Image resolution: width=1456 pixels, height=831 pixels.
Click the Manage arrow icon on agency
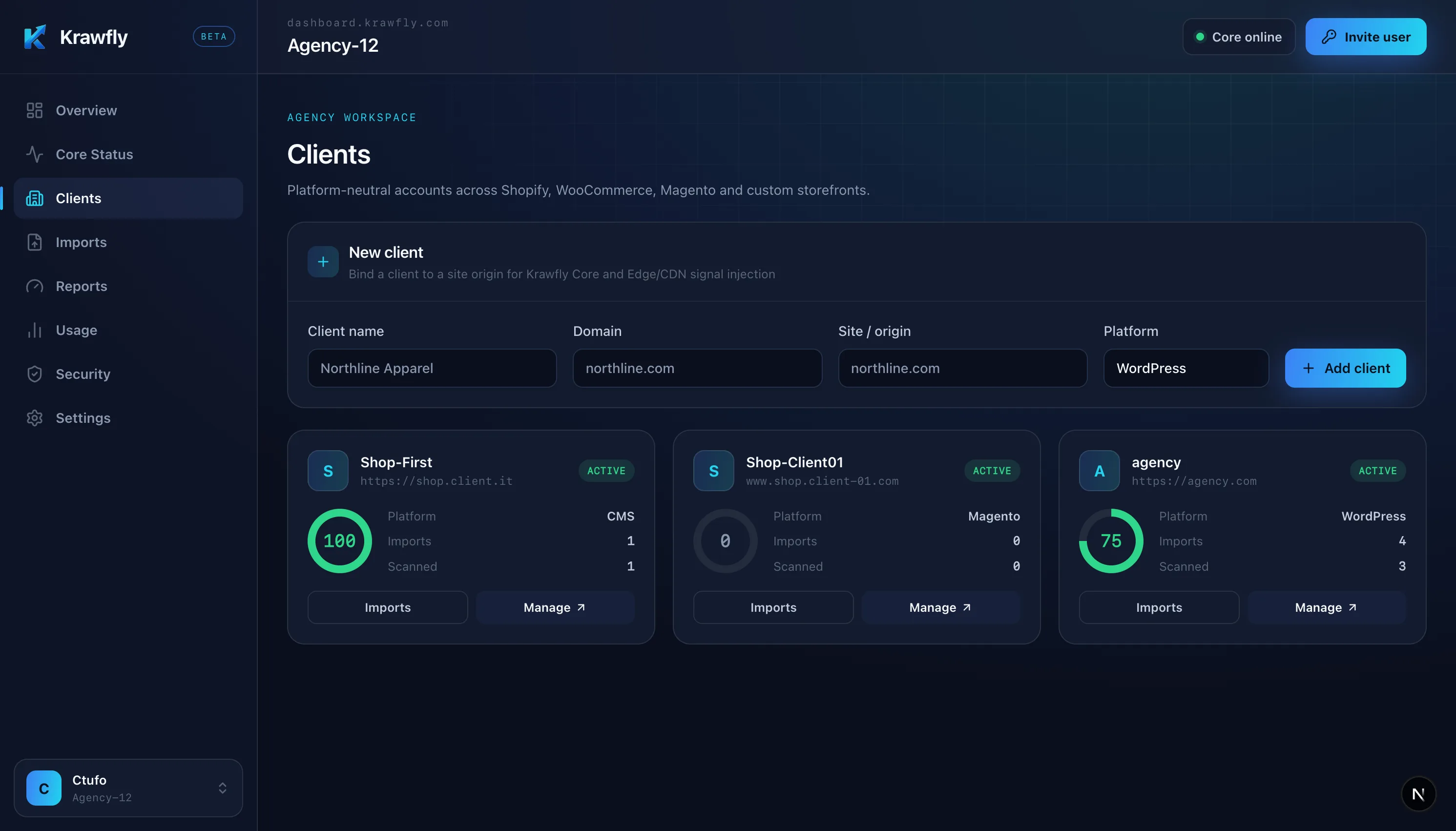[x=1352, y=608]
